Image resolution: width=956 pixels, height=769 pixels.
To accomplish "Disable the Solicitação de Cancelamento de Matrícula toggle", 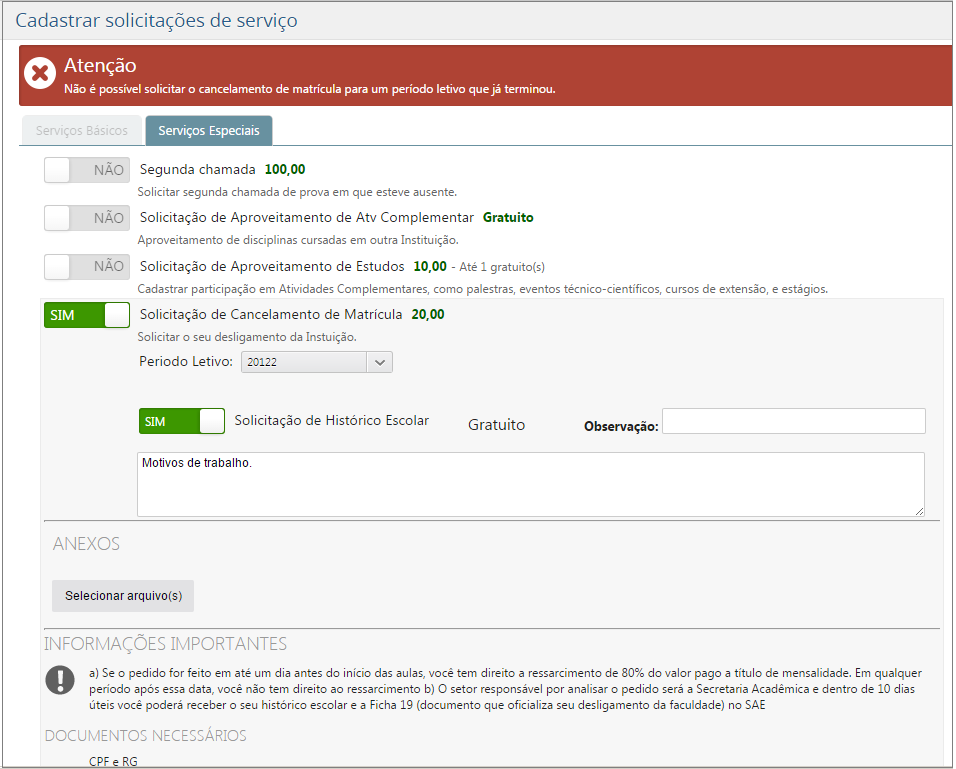I will point(86,314).
